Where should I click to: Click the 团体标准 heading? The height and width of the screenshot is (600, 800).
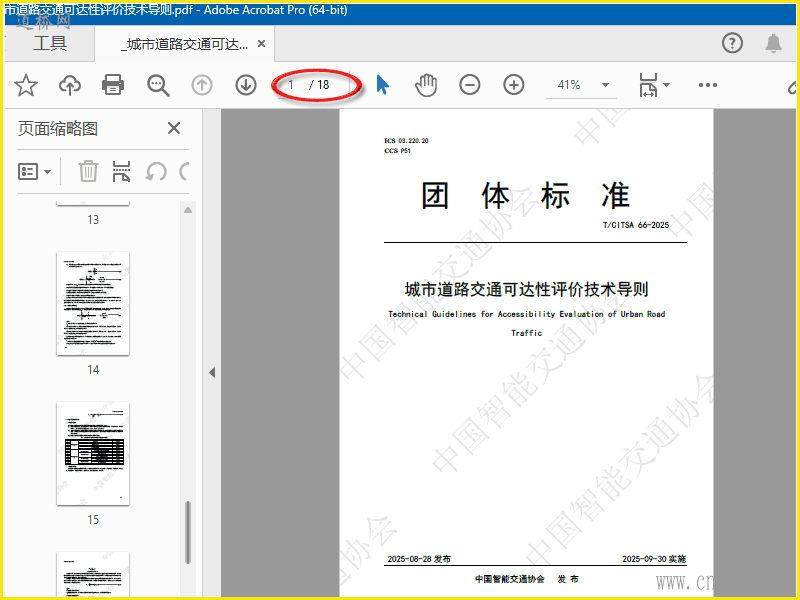tap(526, 195)
